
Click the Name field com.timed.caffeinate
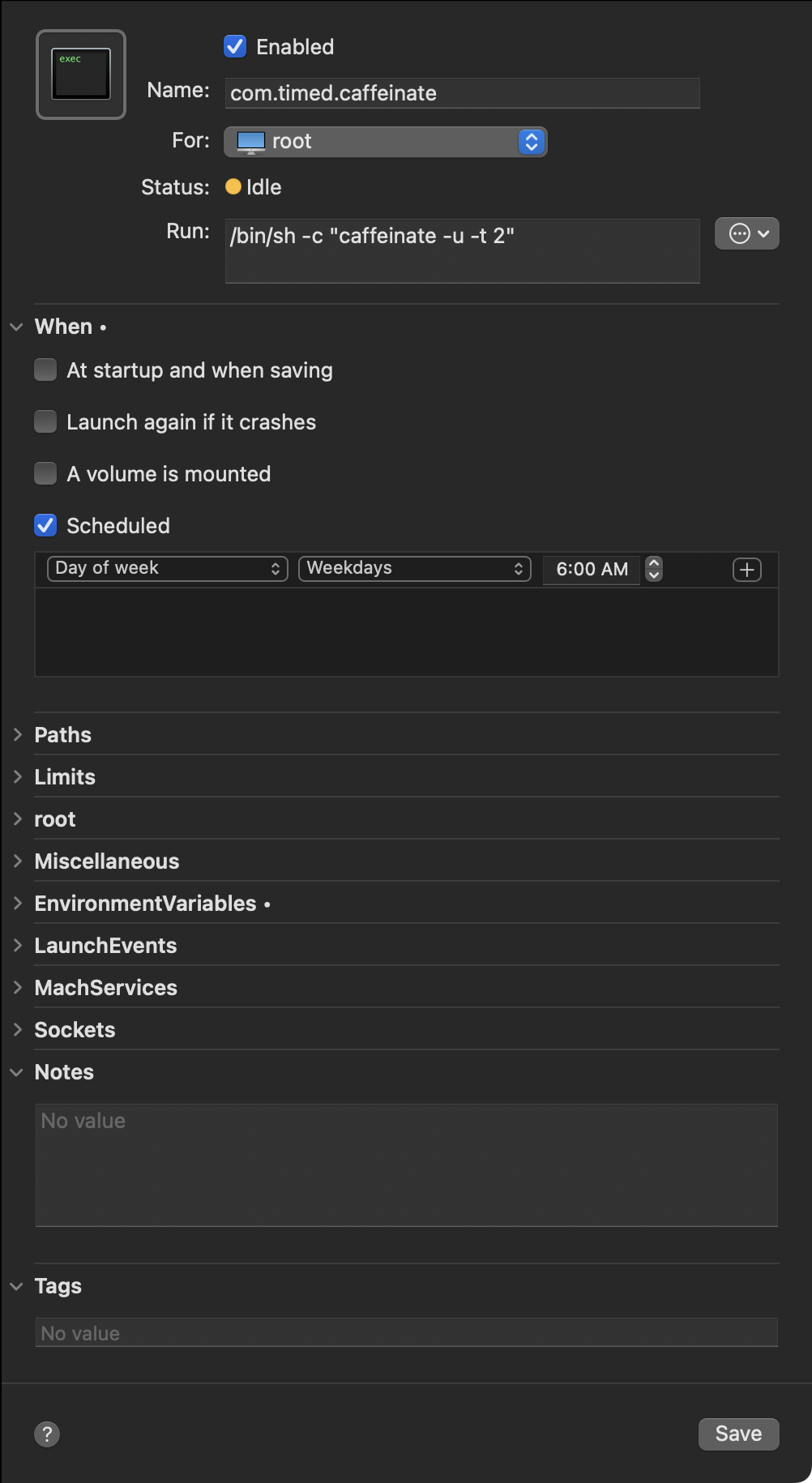point(462,93)
